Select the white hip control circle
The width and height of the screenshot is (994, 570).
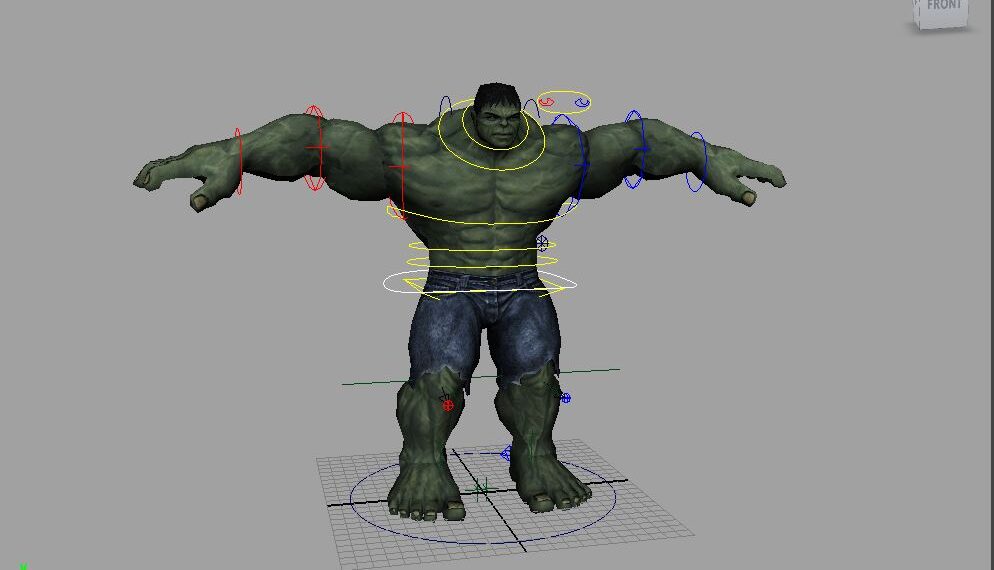pos(480,282)
